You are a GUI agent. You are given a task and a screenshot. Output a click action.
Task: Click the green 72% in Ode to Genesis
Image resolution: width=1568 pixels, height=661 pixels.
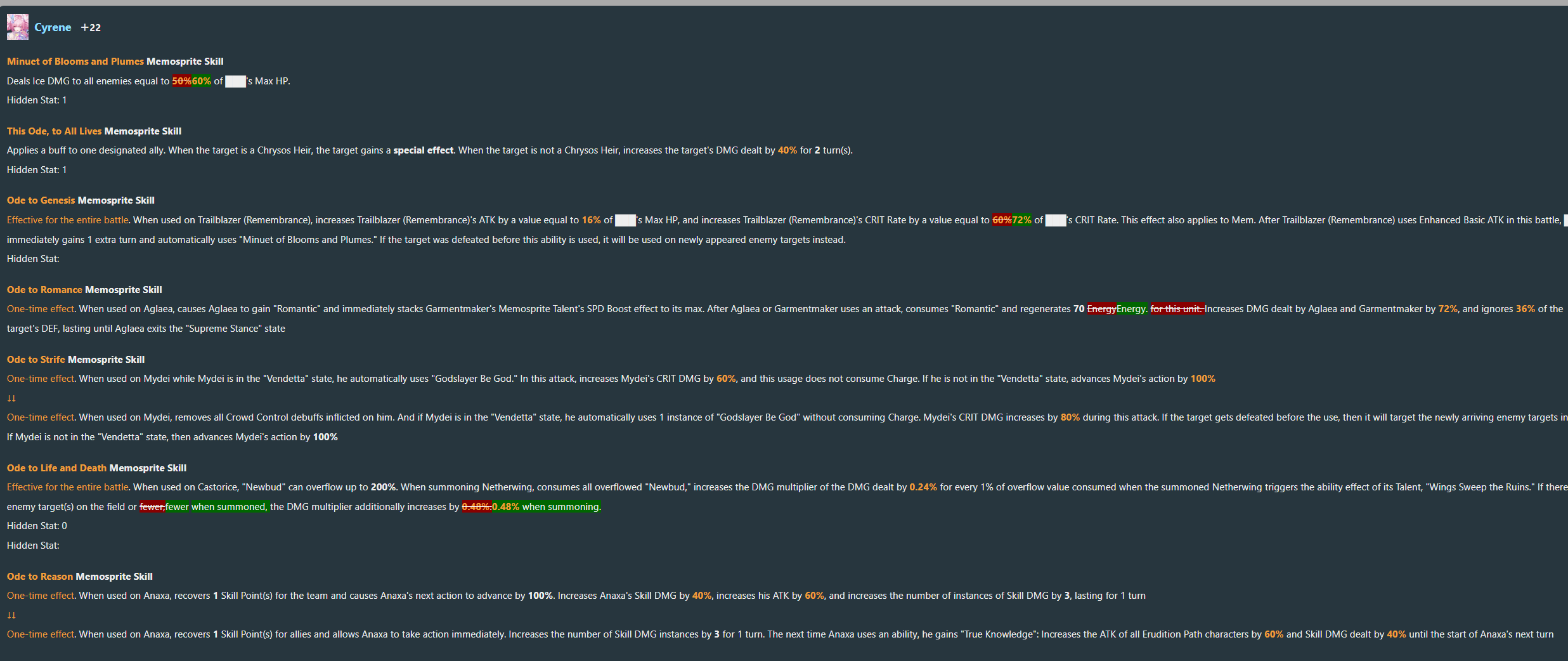click(1022, 220)
